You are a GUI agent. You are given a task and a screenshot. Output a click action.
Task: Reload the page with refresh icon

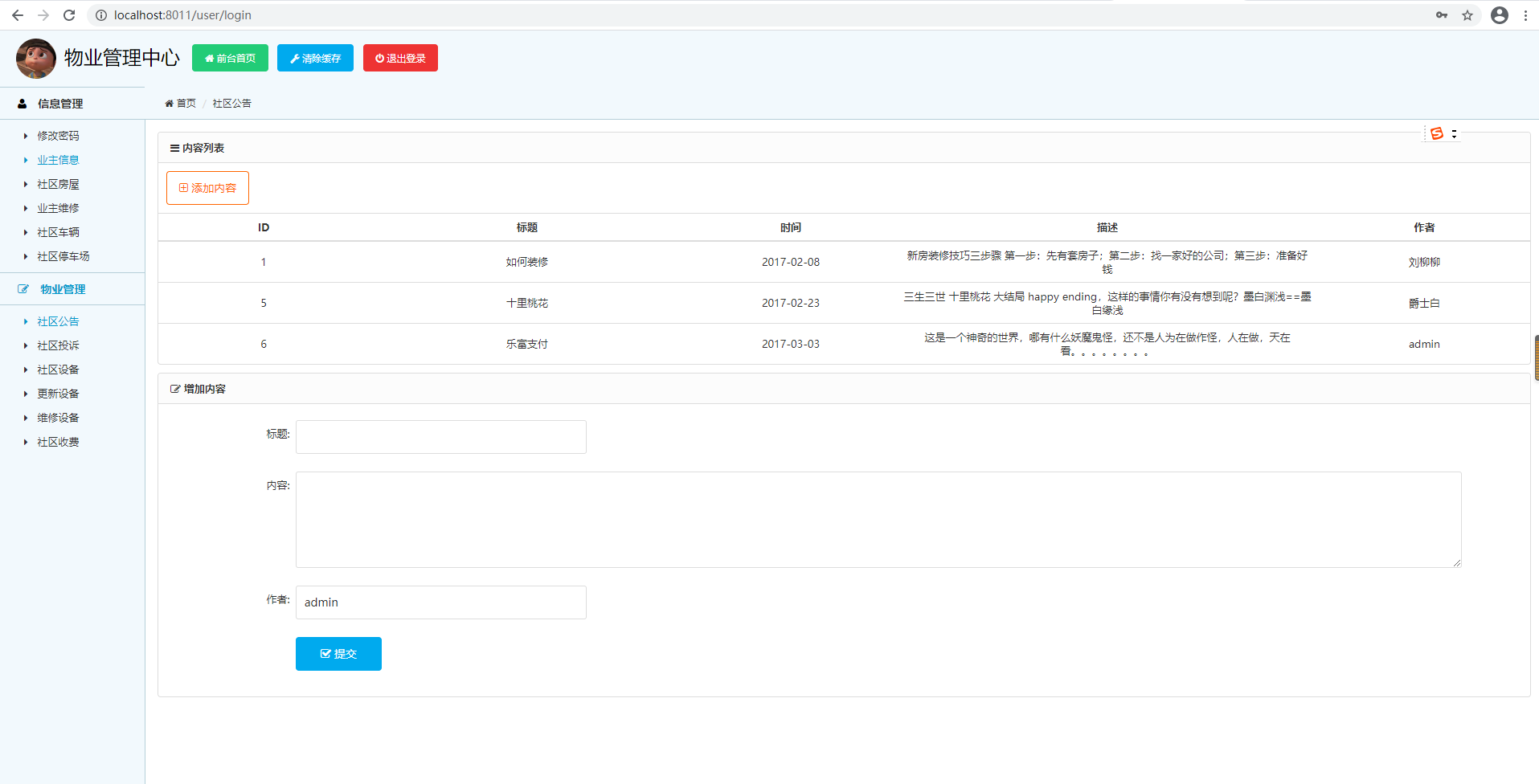(69, 15)
